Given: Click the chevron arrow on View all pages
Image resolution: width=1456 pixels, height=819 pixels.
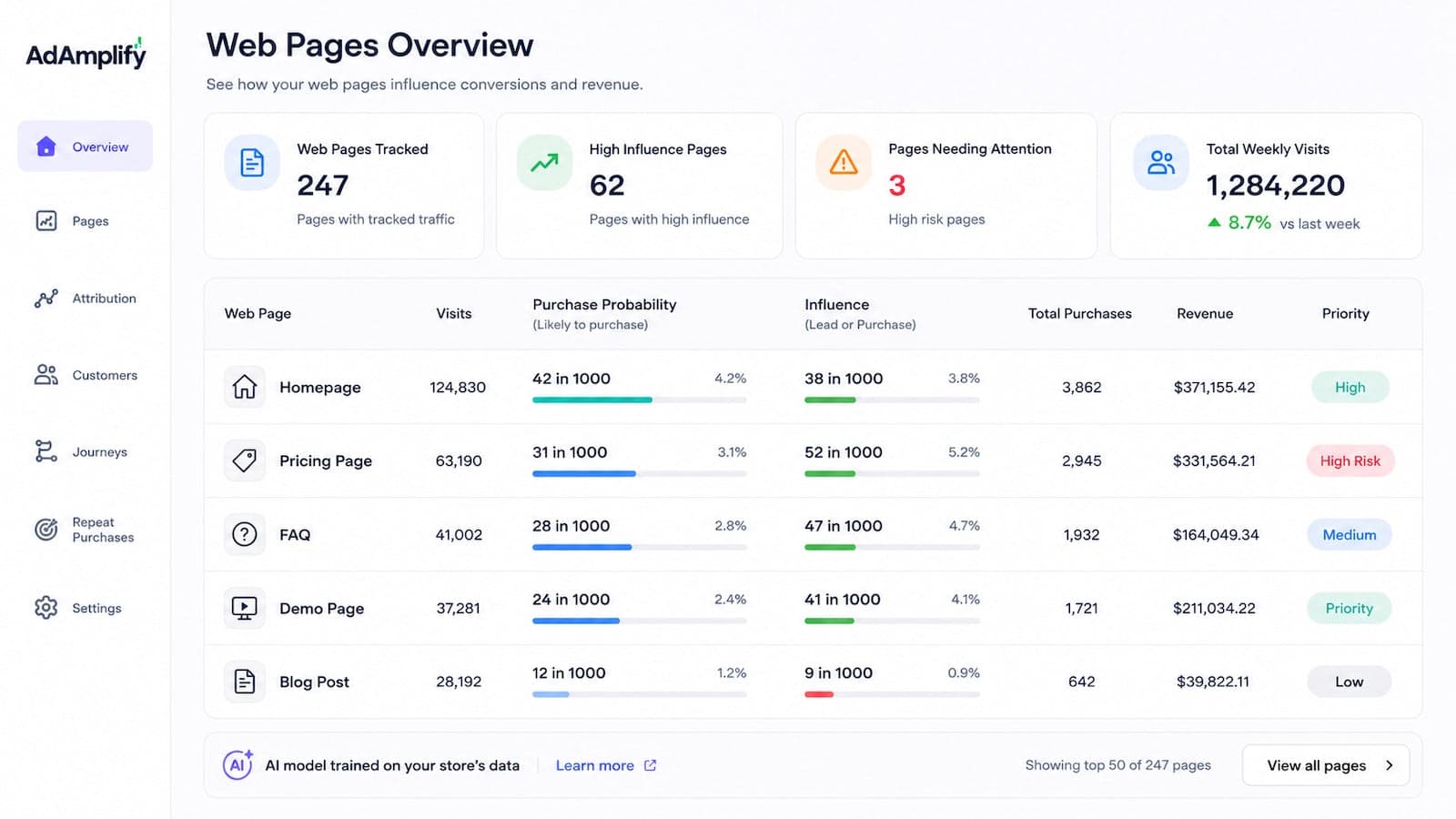Looking at the screenshot, I should [1389, 765].
